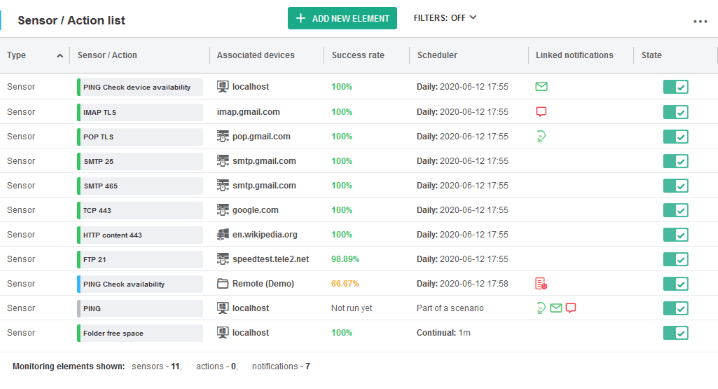Click the server icon next to speedtest.tele2.net

pyautogui.click(x=223, y=259)
